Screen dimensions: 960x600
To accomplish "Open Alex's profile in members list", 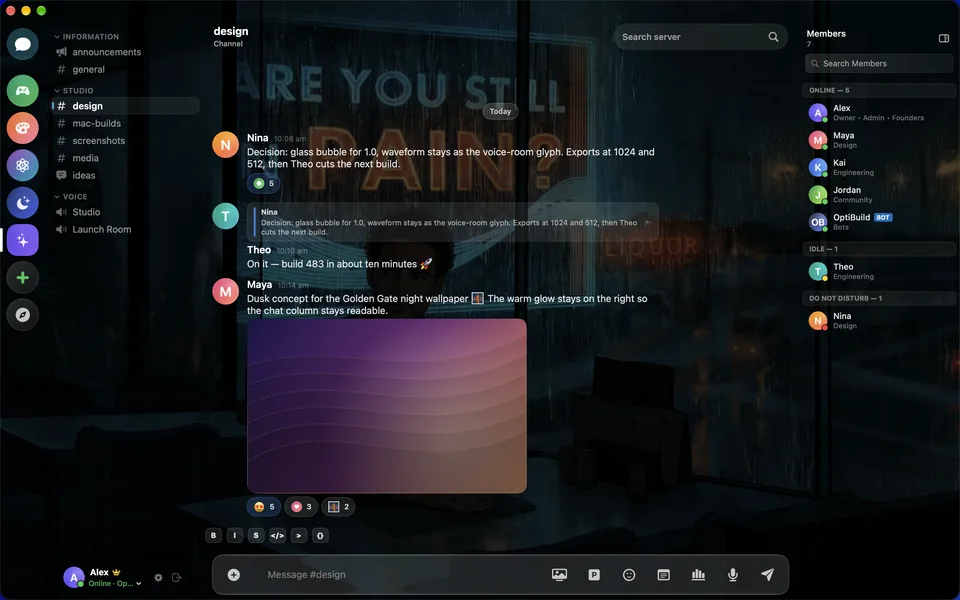I will tap(879, 113).
